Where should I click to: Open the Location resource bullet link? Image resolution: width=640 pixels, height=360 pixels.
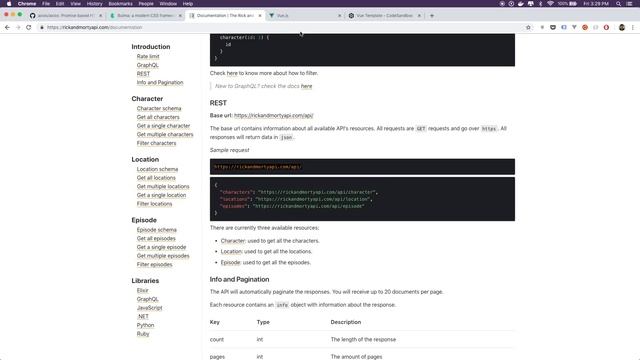pyautogui.click(x=231, y=251)
